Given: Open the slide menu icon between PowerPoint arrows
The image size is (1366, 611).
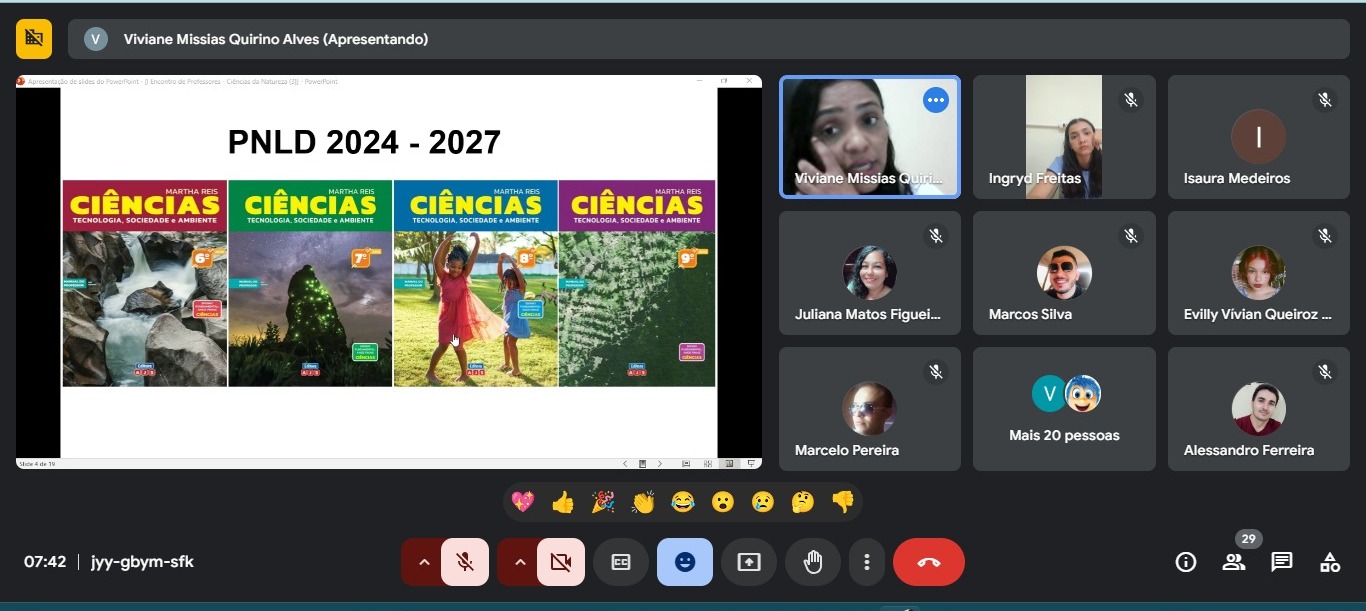Looking at the screenshot, I should click(643, 464).
